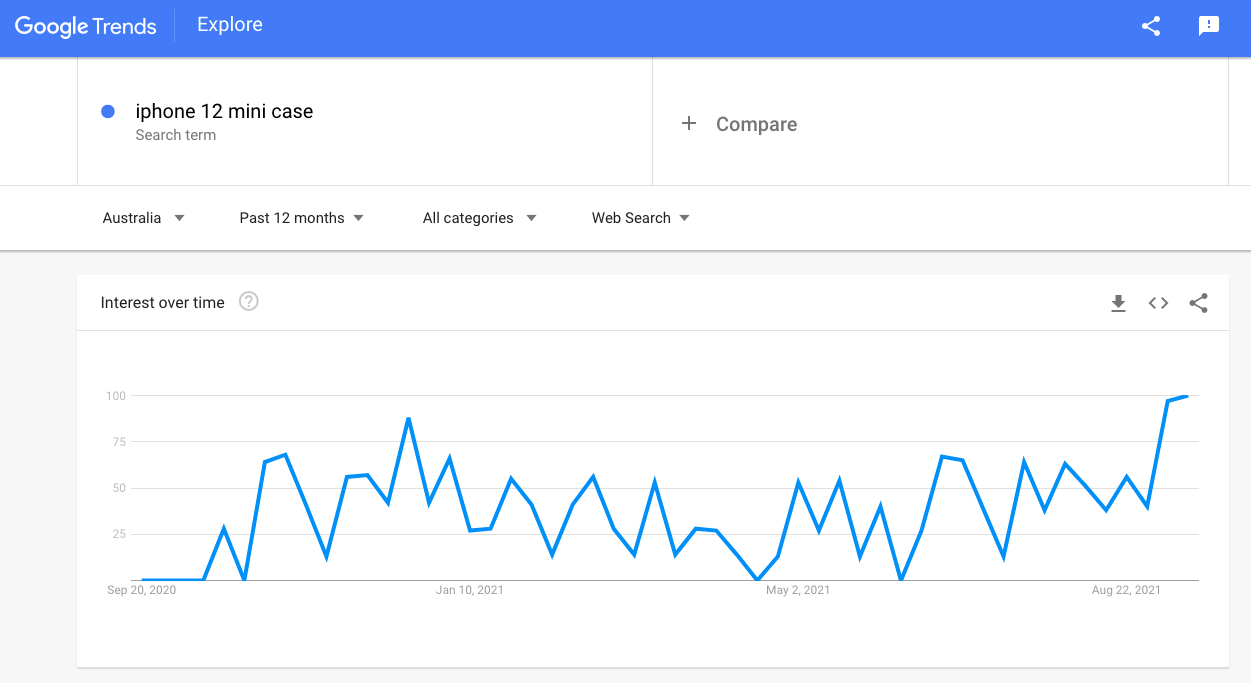Open the All categories dropdown
1251x683 pixels.
click(x=479, y=218)
